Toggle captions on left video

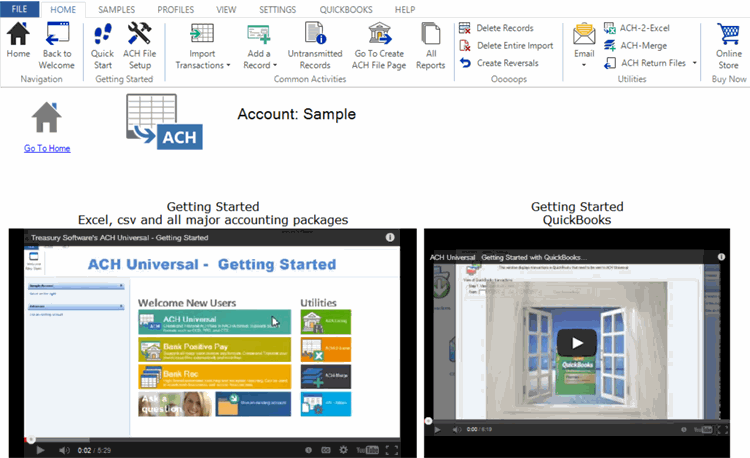(326, 450)
